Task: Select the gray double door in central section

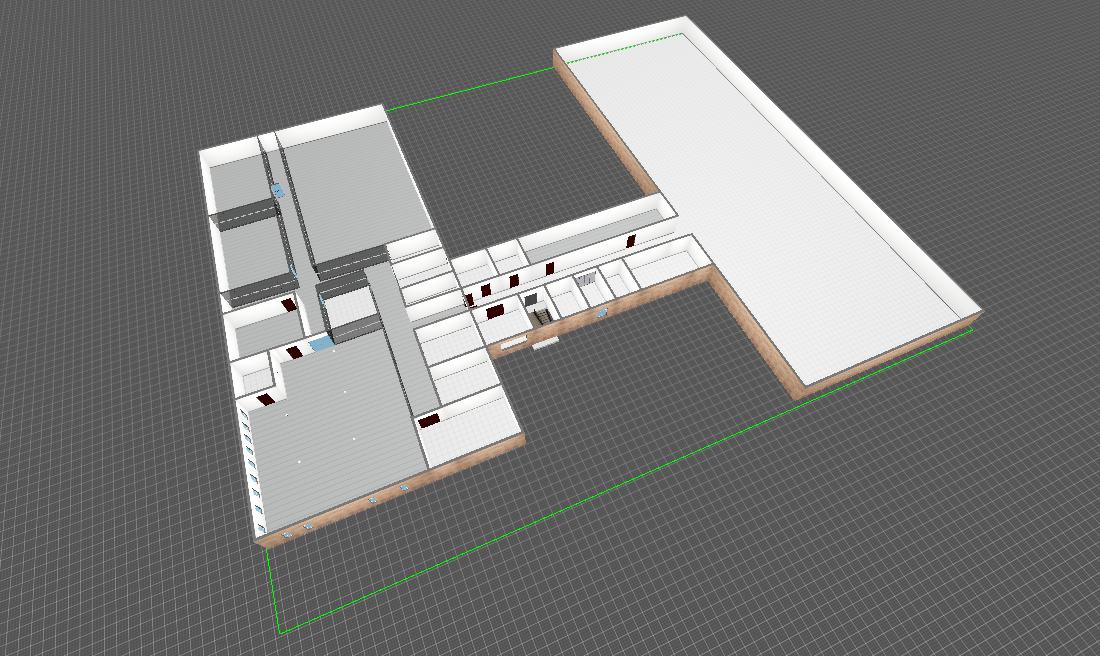Action: [588, 278]
